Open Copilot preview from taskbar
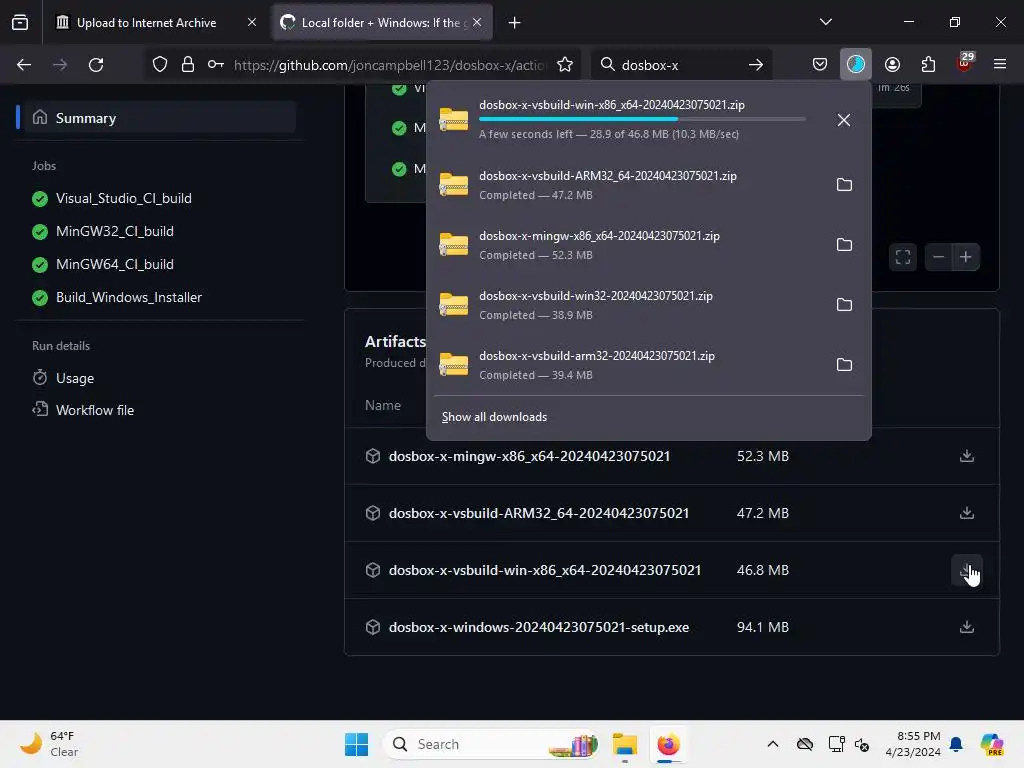Viewport: 1024px width, 768px height. [992, 744]
